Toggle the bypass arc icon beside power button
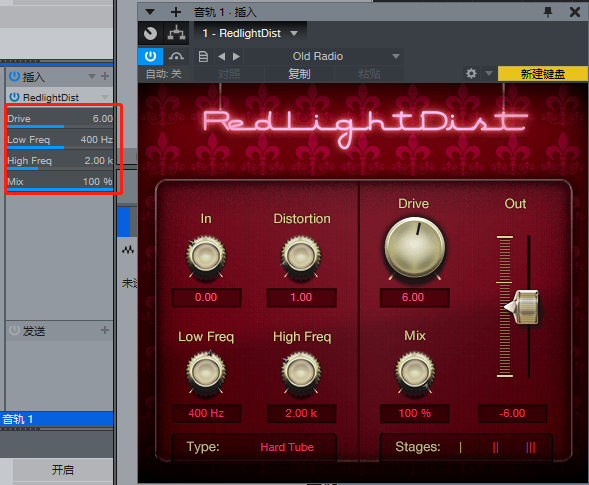The height and width of the screenshot is (485, 589). (176, 57)
